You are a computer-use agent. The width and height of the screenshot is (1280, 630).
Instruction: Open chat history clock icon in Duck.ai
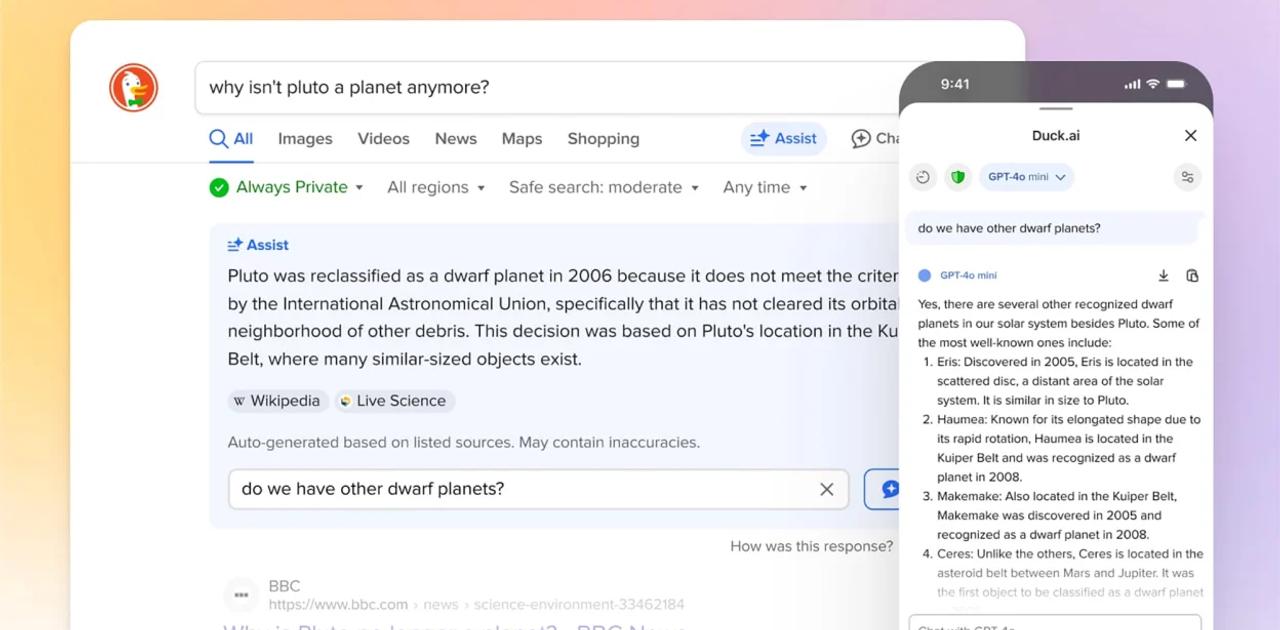click(923, 177)
